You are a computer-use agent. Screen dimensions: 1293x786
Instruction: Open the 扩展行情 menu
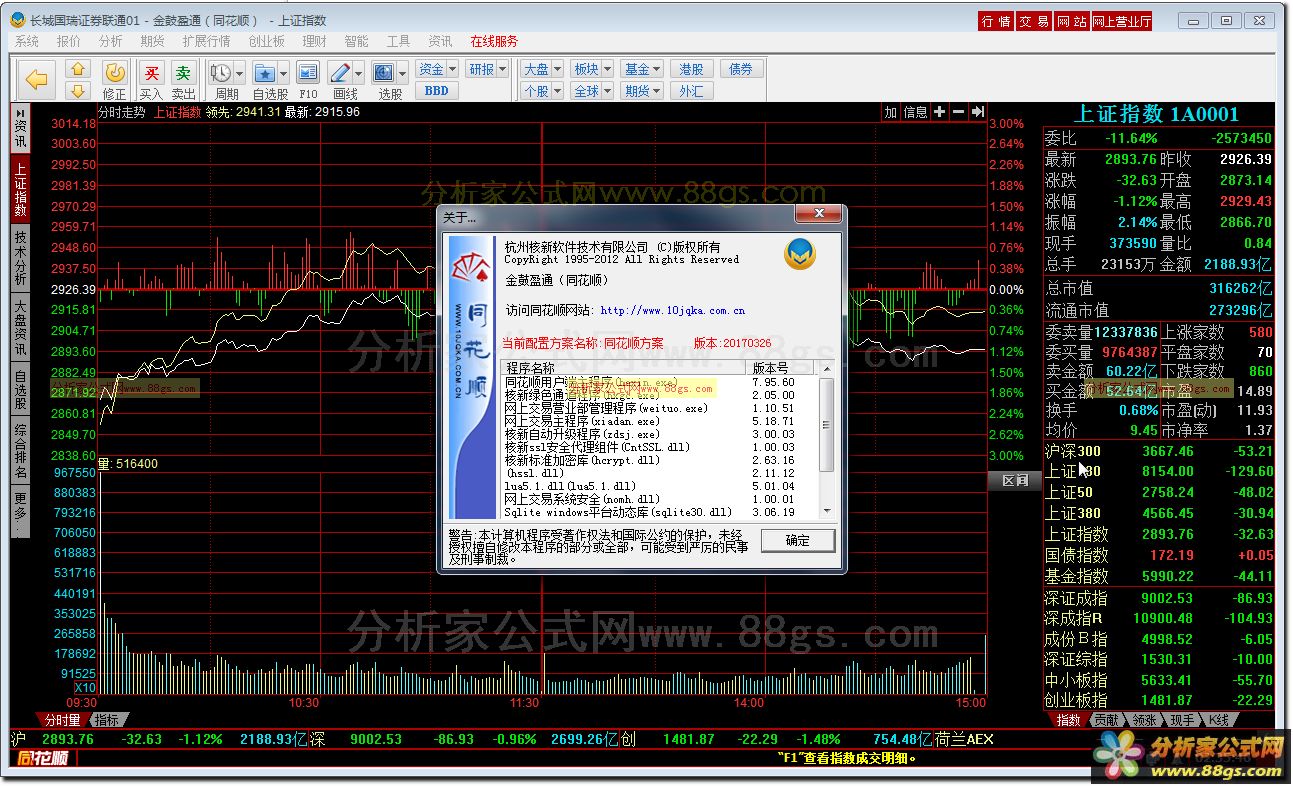206,41
